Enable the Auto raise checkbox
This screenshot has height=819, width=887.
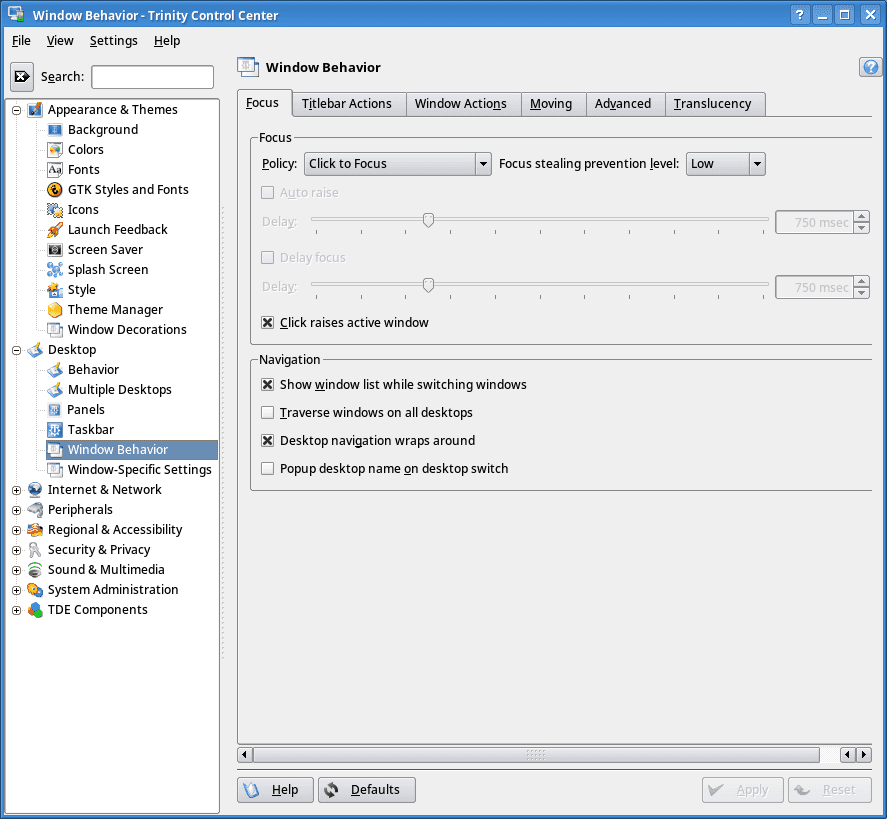[268, 193]
